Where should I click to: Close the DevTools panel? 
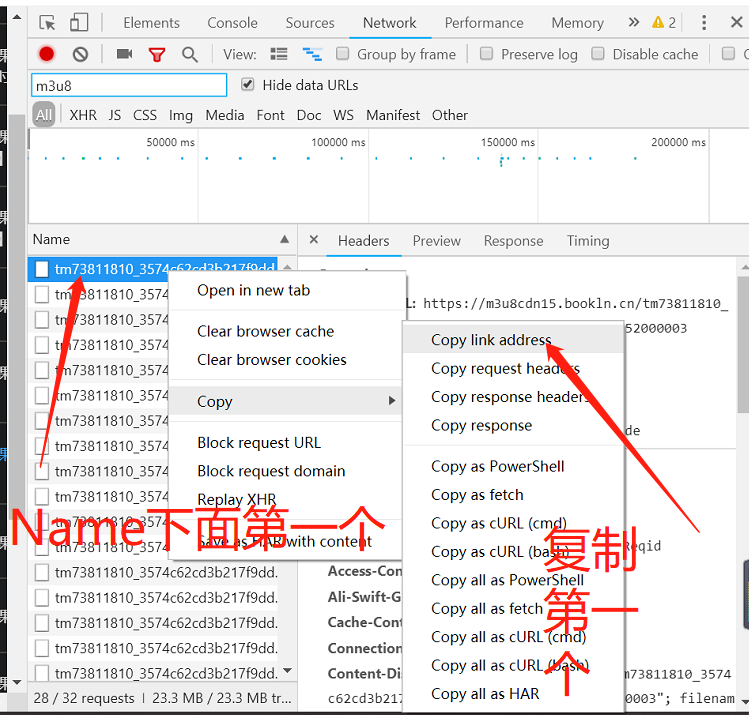pyautogui.click(x=736, y=22)
